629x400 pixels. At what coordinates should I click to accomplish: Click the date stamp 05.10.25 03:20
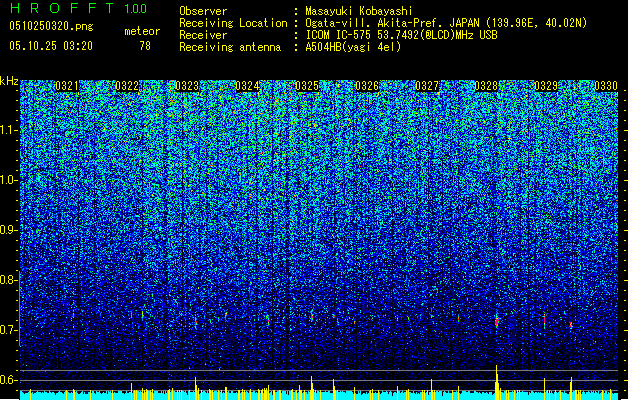tap(51, 46)
